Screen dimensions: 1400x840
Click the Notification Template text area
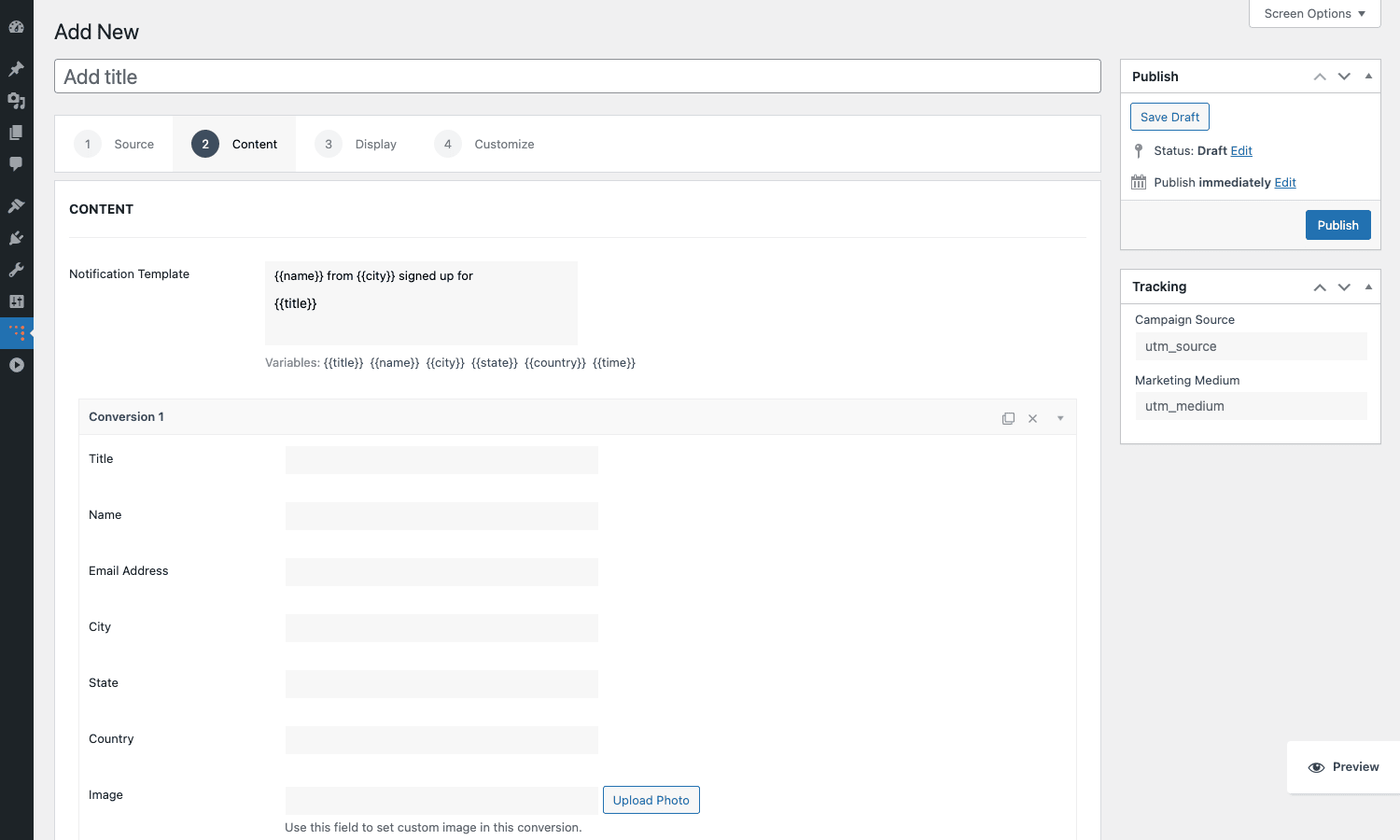pos(421,303)
